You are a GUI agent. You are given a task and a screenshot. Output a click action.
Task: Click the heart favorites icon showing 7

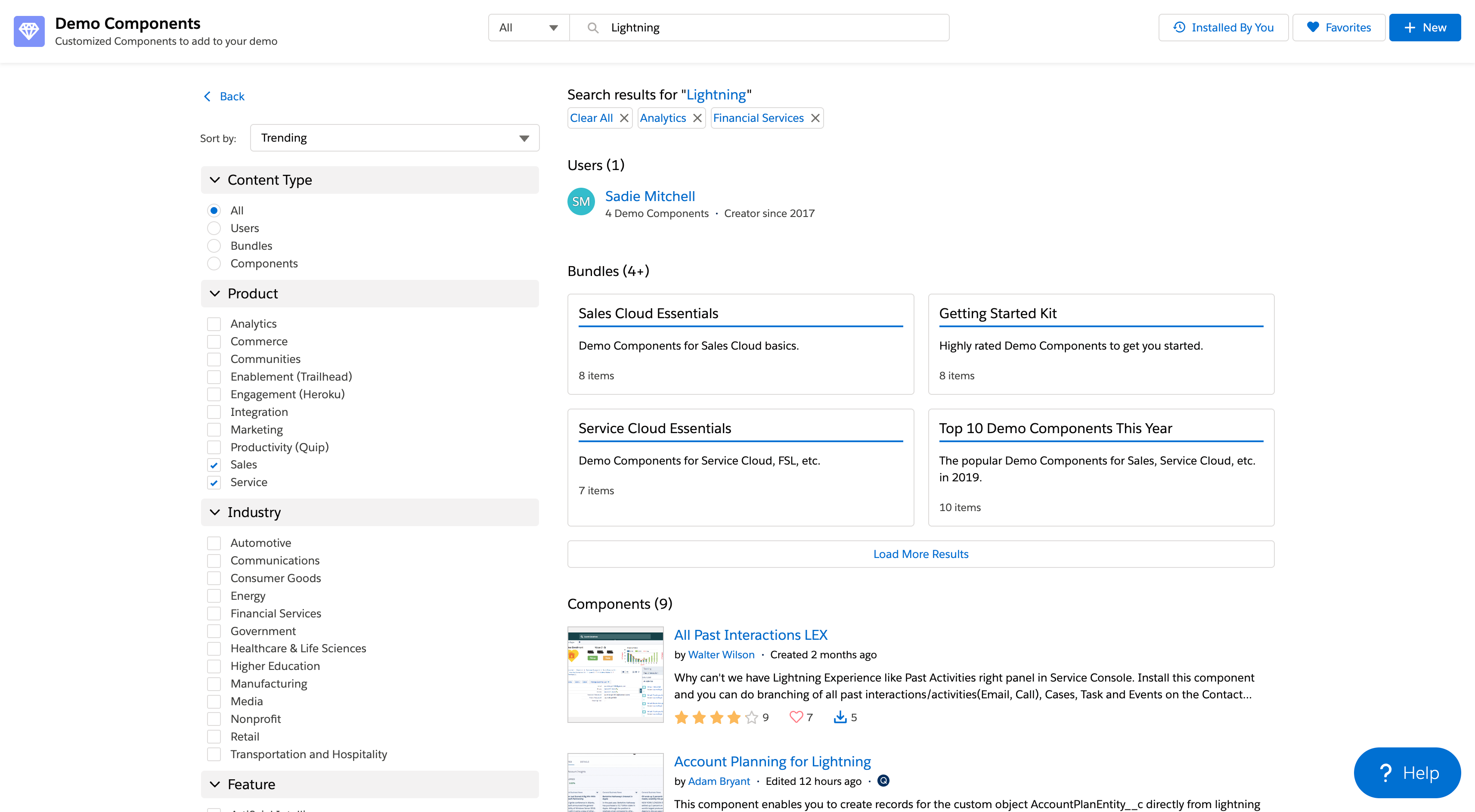[x=796, y=717]
